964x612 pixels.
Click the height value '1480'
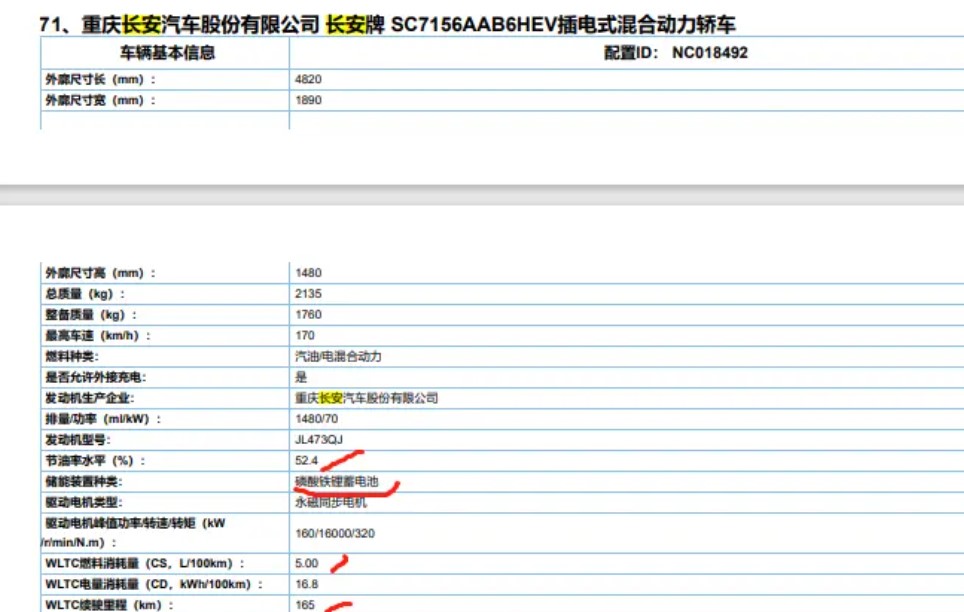coord(308,273)
